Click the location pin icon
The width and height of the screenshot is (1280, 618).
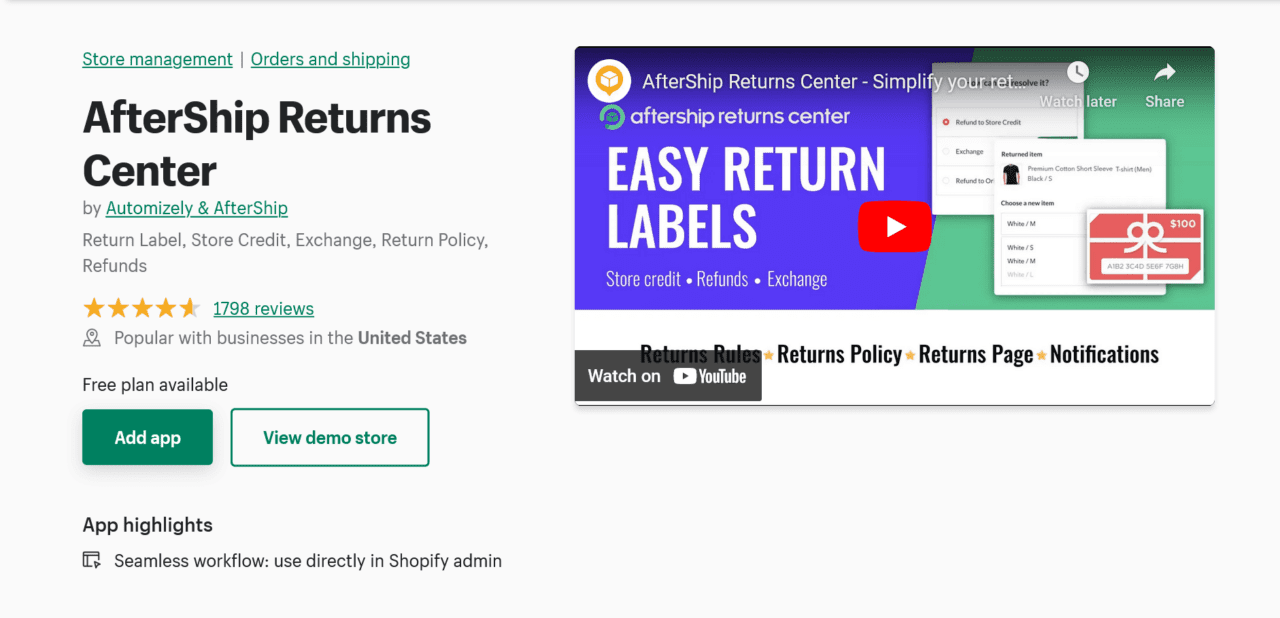92,338
